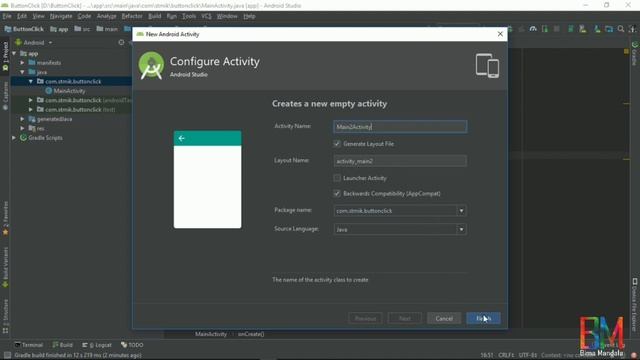Click the src breadcrumb in navigation bar

82,29
